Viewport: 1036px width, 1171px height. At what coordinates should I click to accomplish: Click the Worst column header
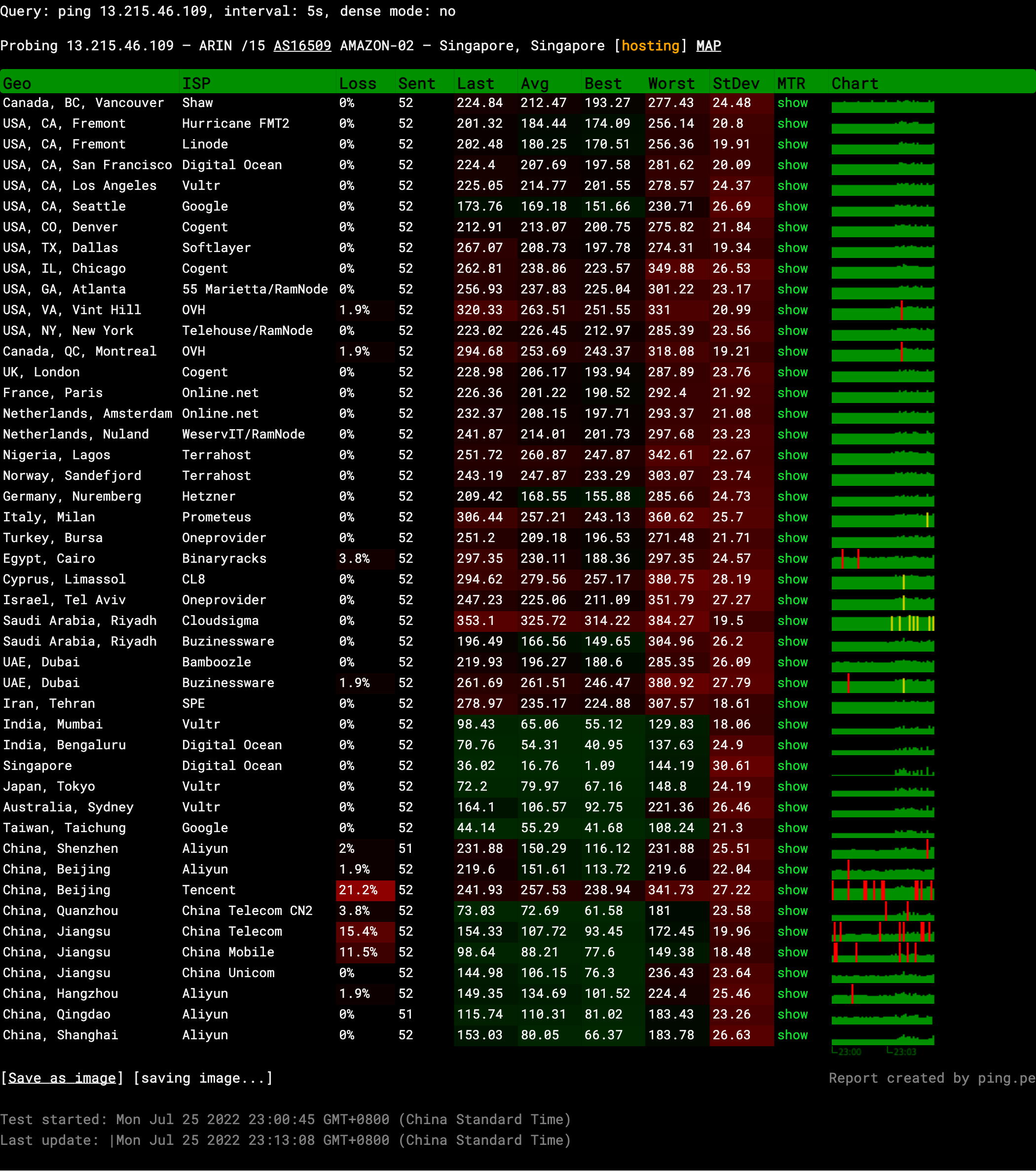click(671, 84)
